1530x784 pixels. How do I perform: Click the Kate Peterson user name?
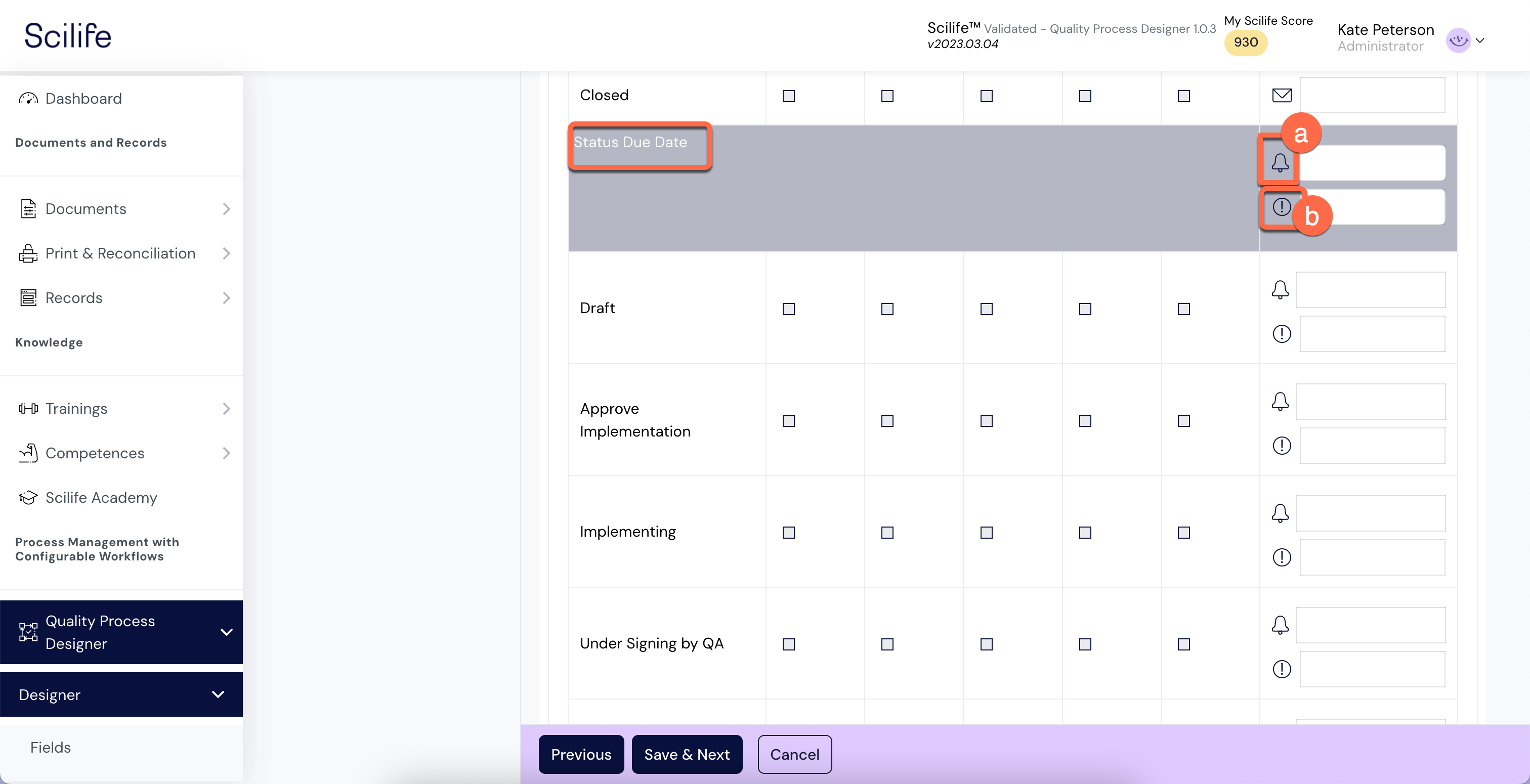[1385, 30]
